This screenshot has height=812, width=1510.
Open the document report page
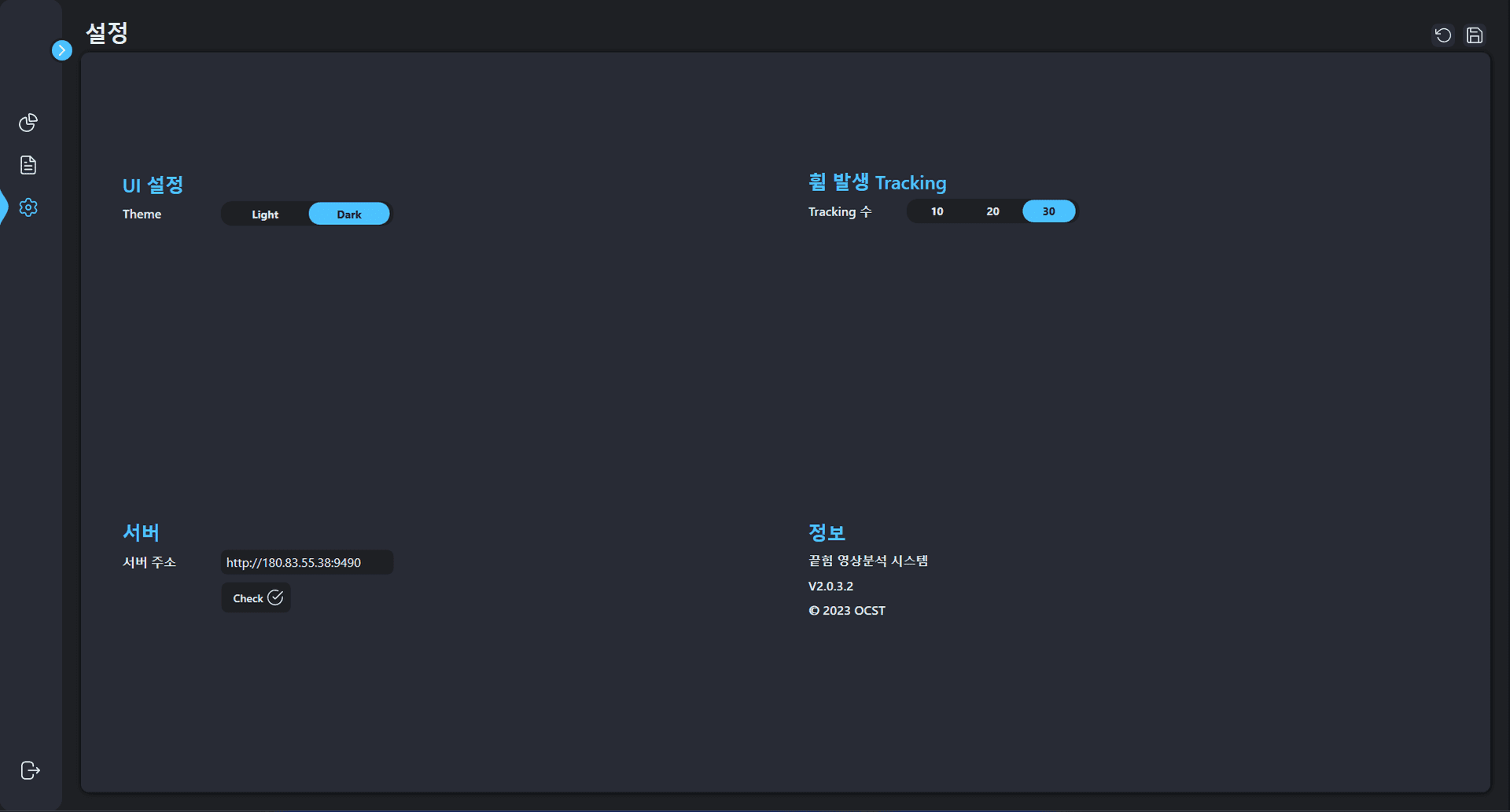28,165
